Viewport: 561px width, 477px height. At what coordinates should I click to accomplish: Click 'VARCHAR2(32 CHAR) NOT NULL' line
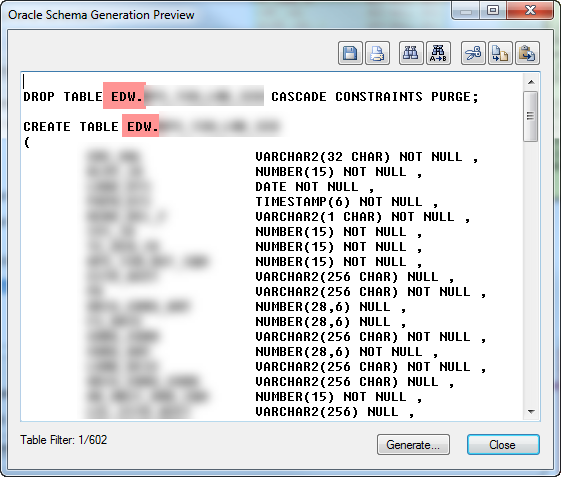pos(366,157)
